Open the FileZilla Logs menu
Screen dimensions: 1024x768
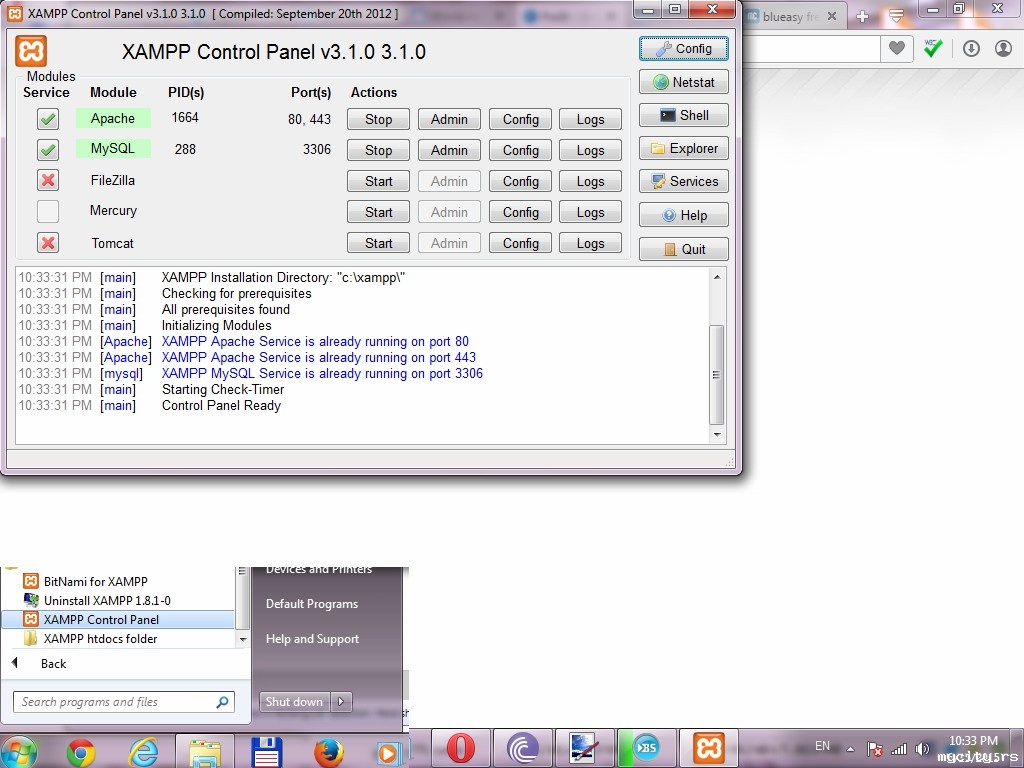tap(590, 181)
